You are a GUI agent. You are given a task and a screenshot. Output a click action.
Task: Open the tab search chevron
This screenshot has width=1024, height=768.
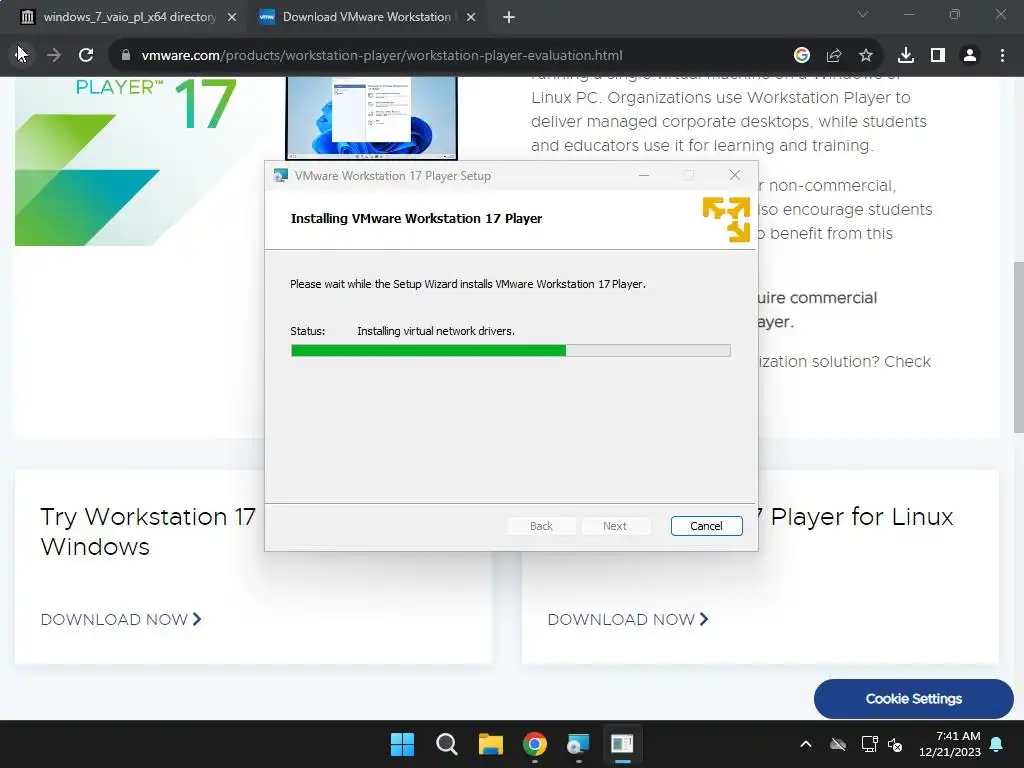(863, 14)
